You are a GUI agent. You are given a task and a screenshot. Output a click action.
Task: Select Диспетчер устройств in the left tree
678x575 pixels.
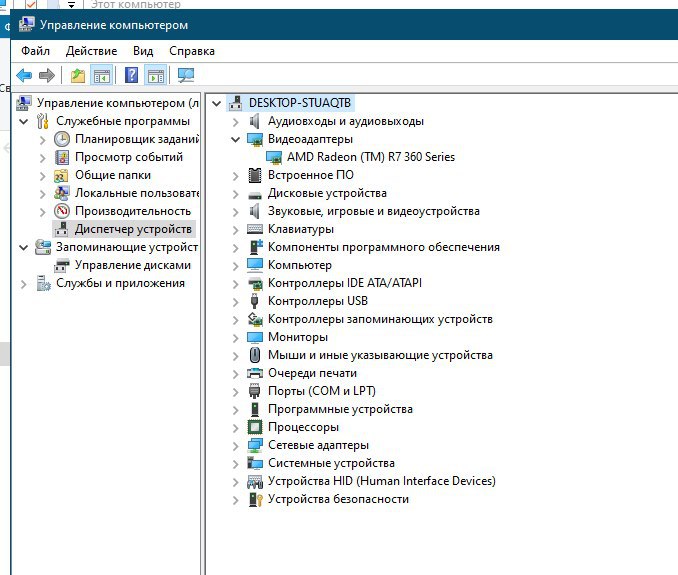[133, 229]
